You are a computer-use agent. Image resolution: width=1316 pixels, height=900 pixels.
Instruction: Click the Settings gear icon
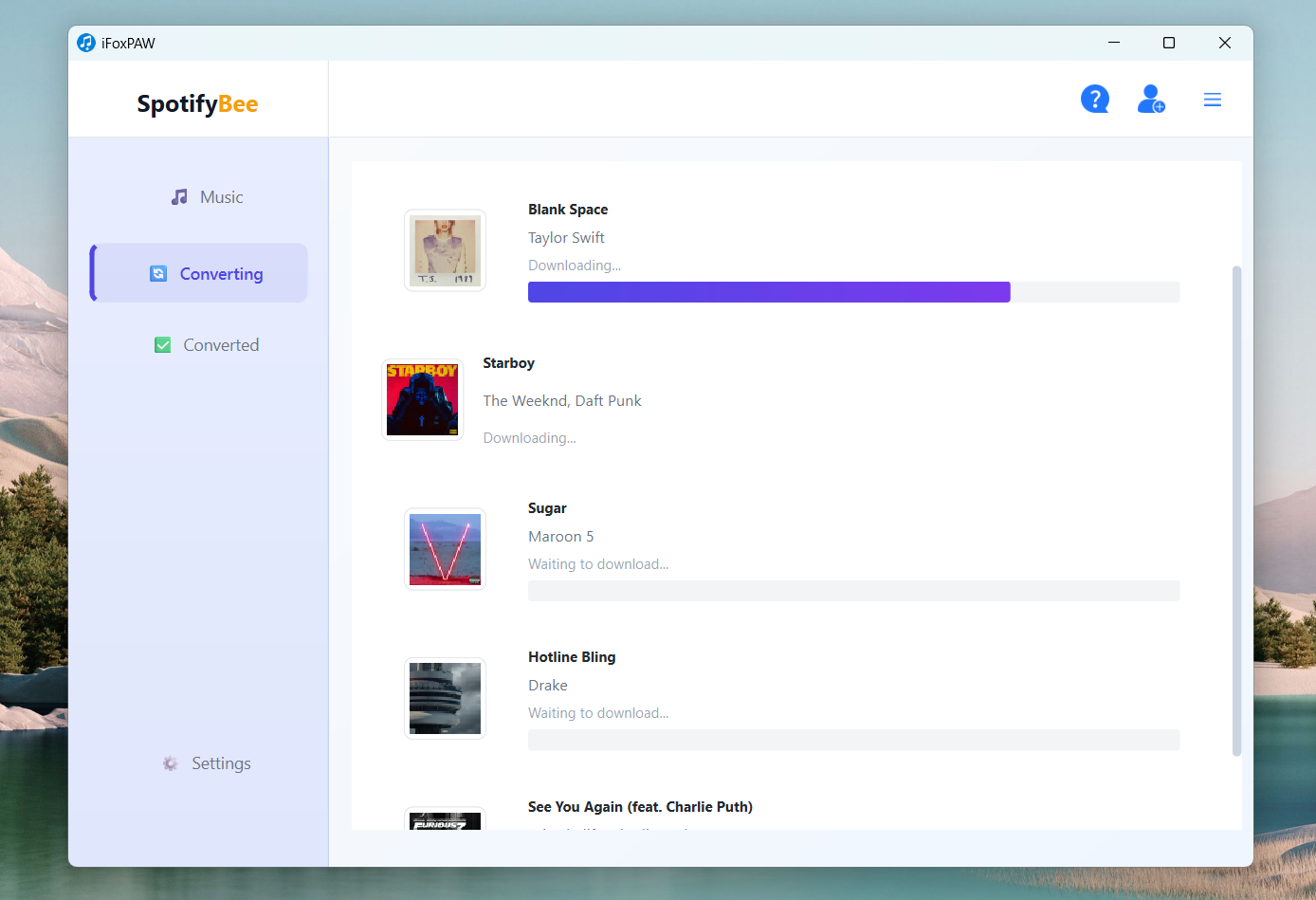click(171, 763)
